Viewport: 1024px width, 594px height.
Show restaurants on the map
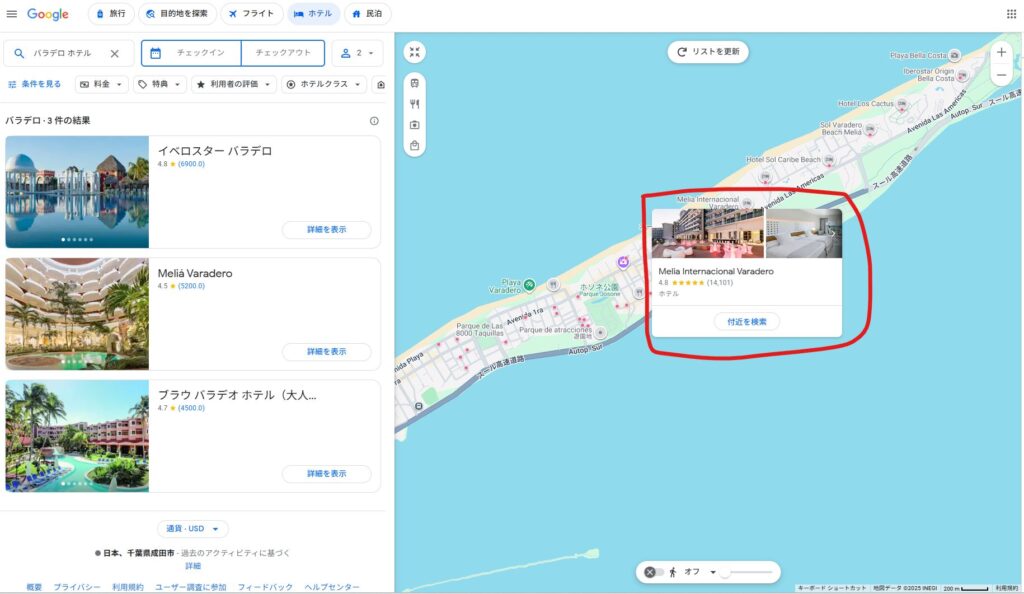[x=415, y=104]
